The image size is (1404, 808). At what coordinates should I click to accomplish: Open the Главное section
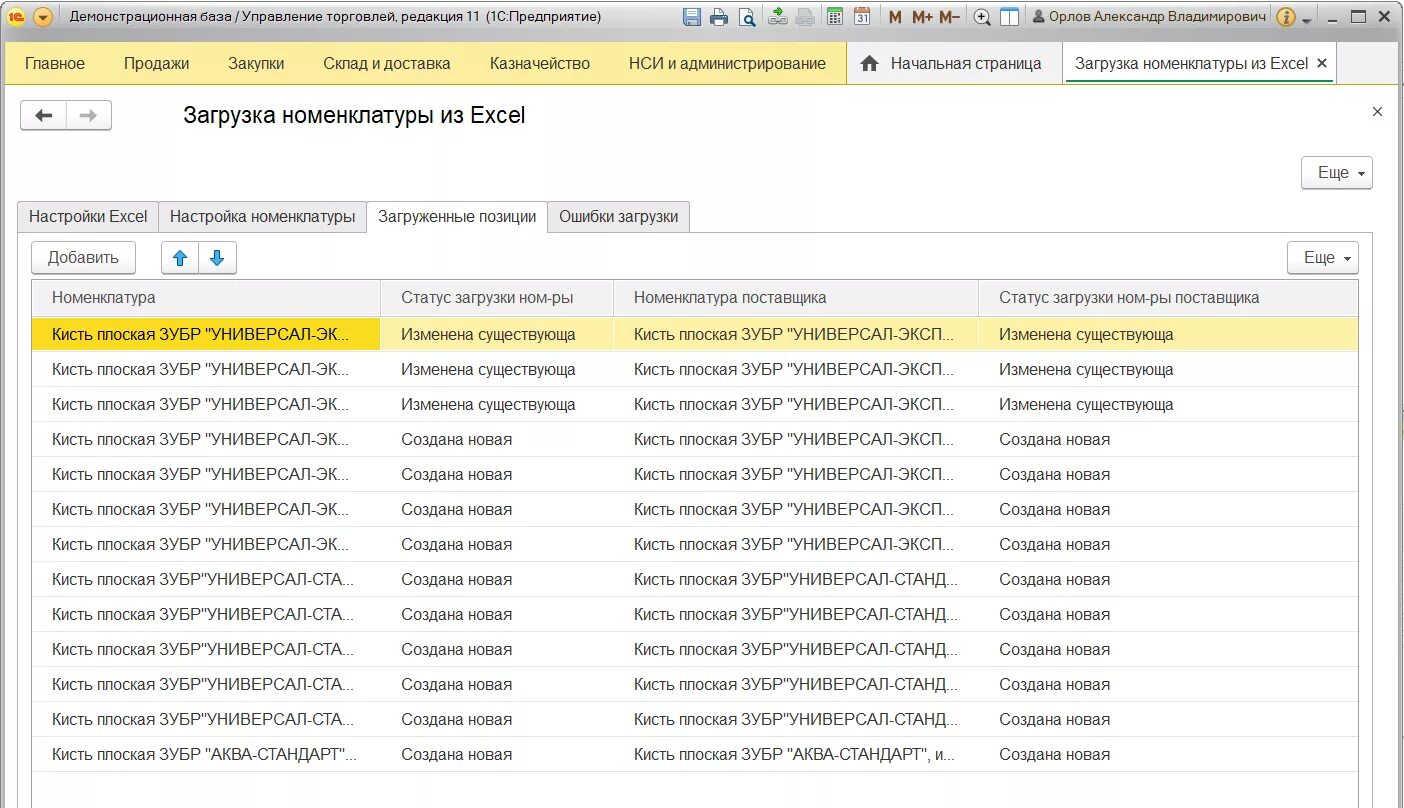(x=55, y=63)
